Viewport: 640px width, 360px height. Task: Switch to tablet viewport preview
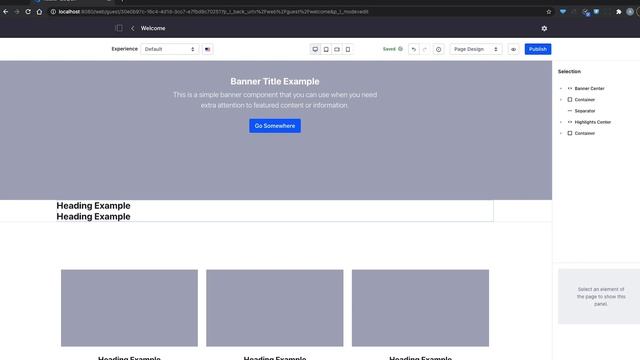pos(326,49)
